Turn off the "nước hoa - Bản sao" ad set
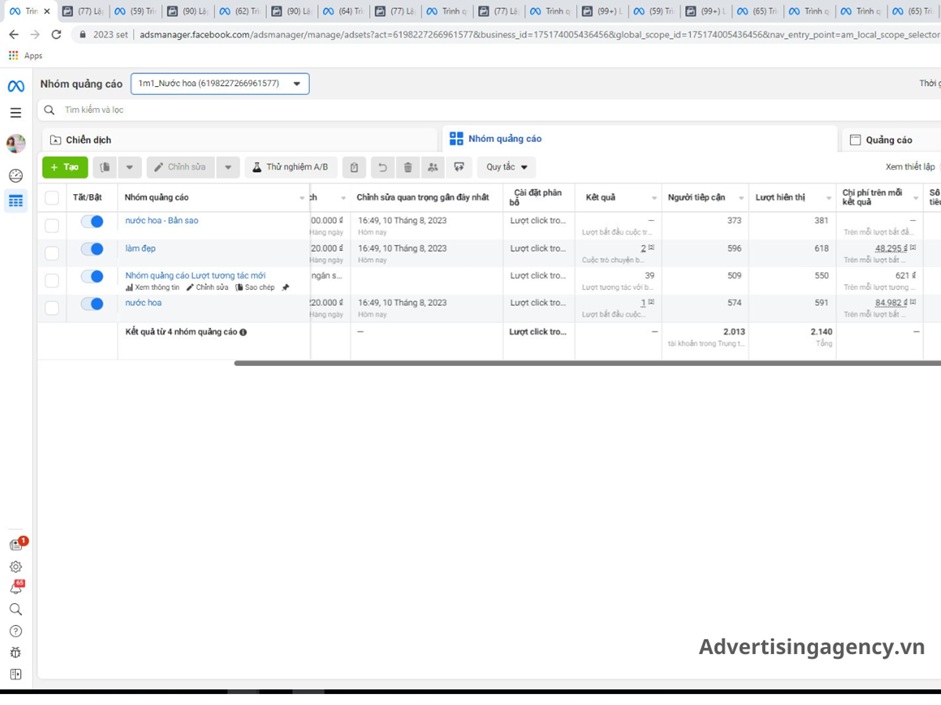Screen dimensions: 941x705 pos(92,221)
